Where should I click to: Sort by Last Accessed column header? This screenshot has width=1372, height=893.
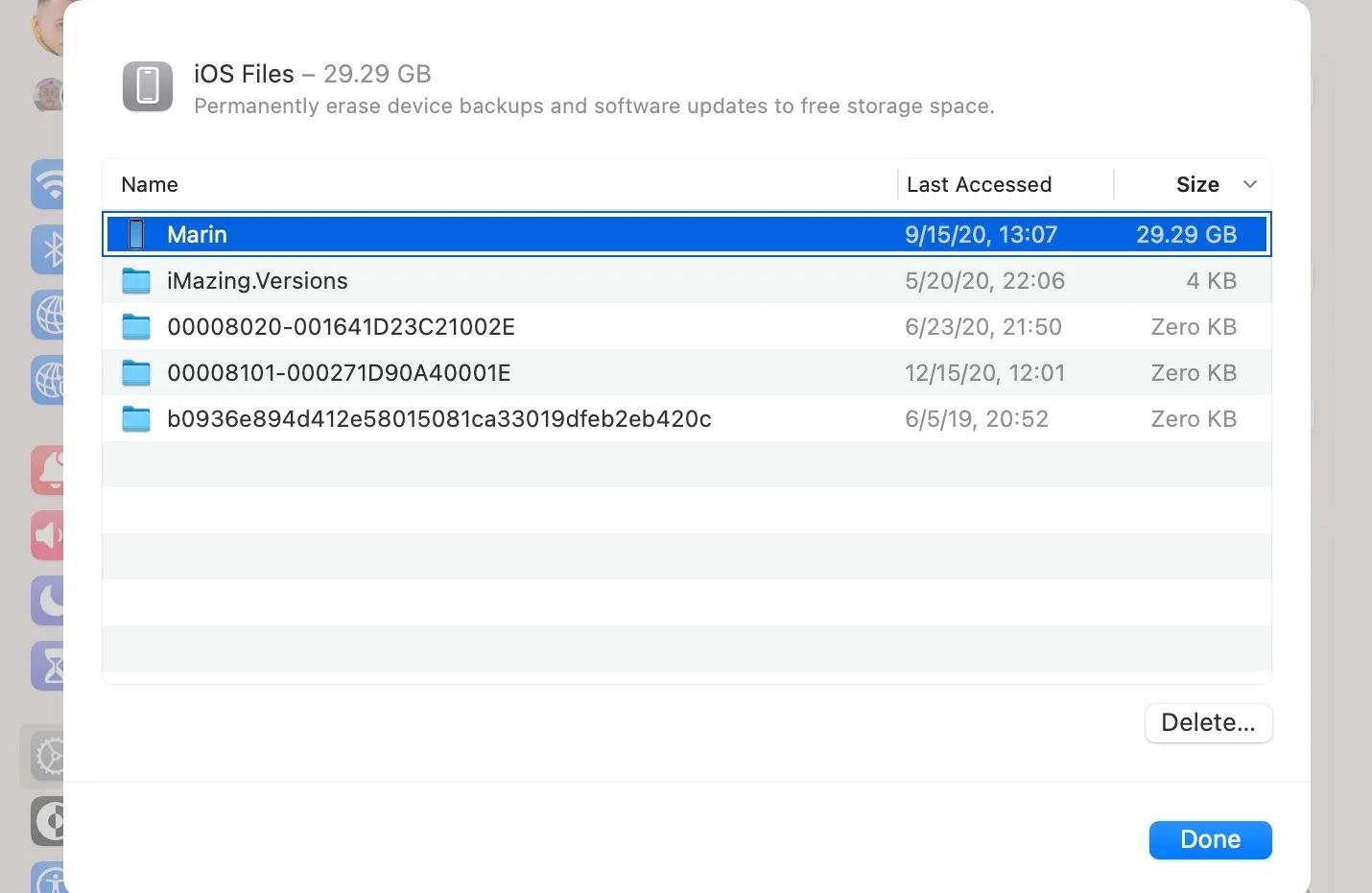tap(979, 184)
